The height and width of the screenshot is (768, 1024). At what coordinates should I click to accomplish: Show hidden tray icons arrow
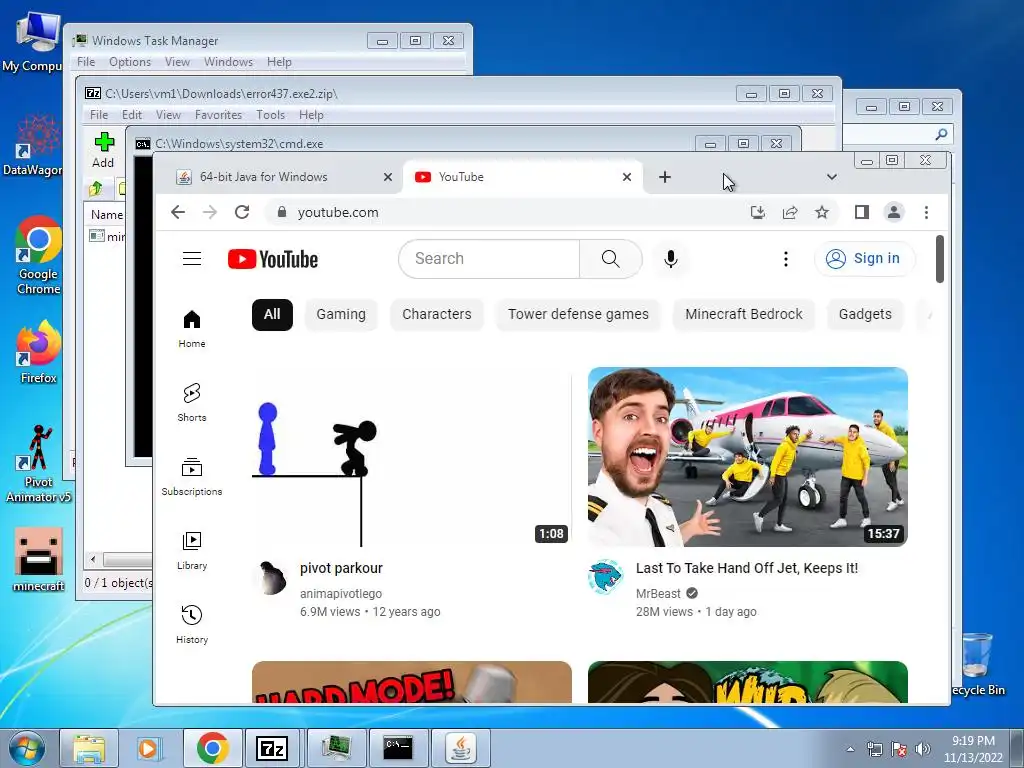pos(850,749)
